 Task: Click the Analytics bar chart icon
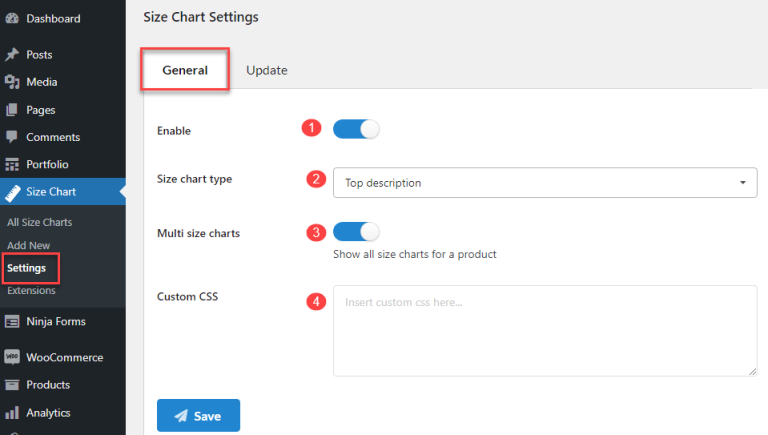[12, 412]
